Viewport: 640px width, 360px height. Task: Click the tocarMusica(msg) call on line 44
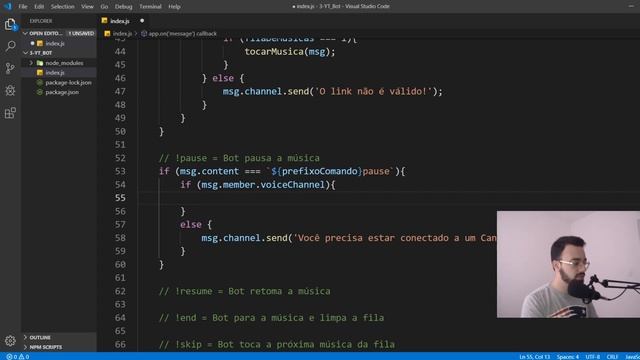(x=290, y=52)
